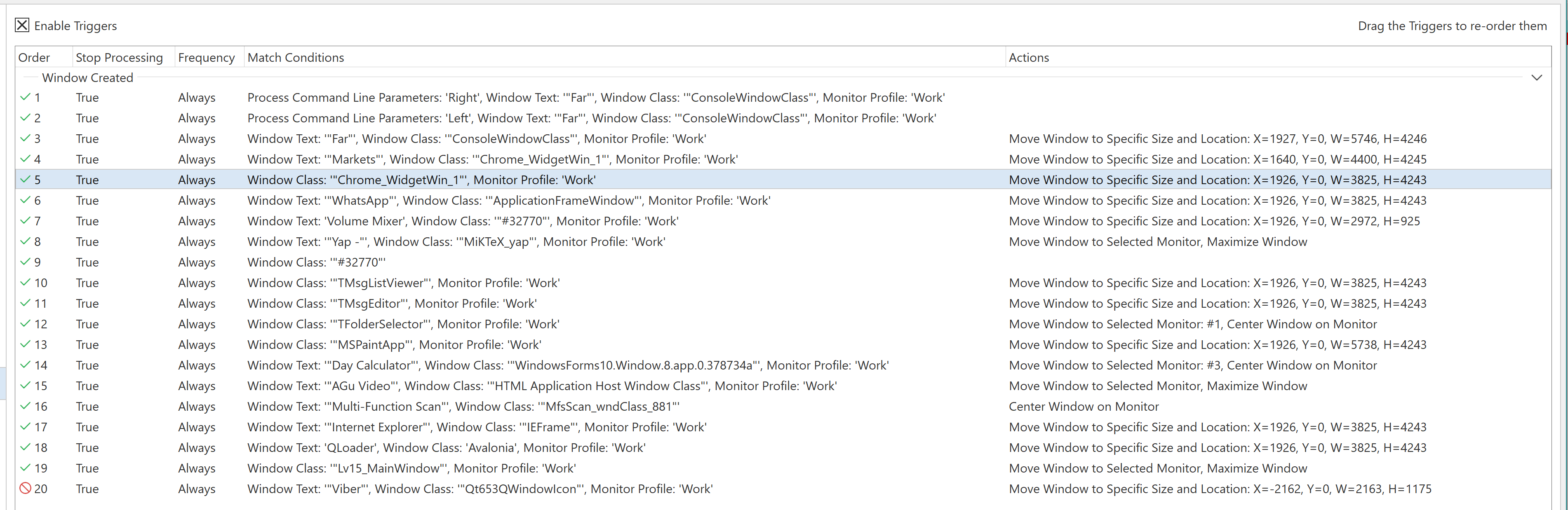Click the Order column header
1568x510 pixels.
tap(34, 57)
